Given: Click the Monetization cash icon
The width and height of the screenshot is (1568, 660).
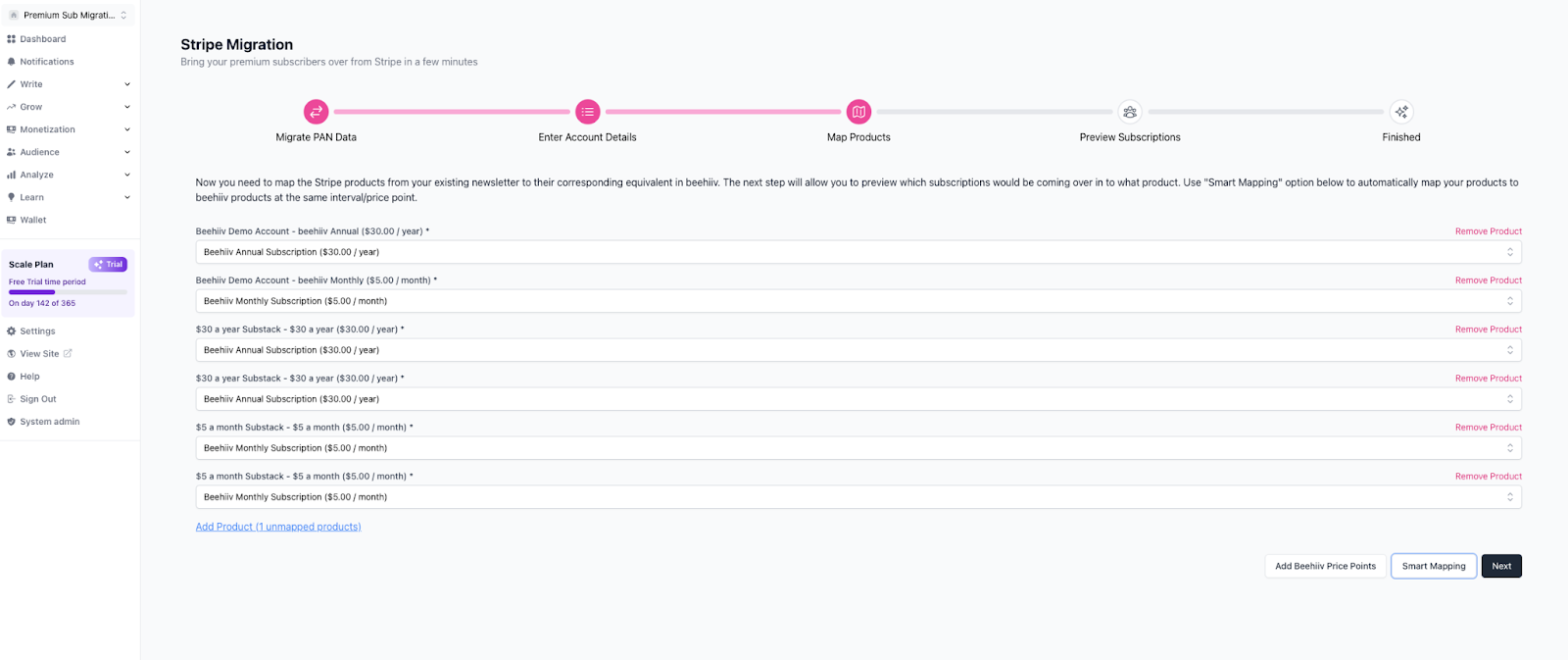Looking at the screenshot, I should pos(11,129).
